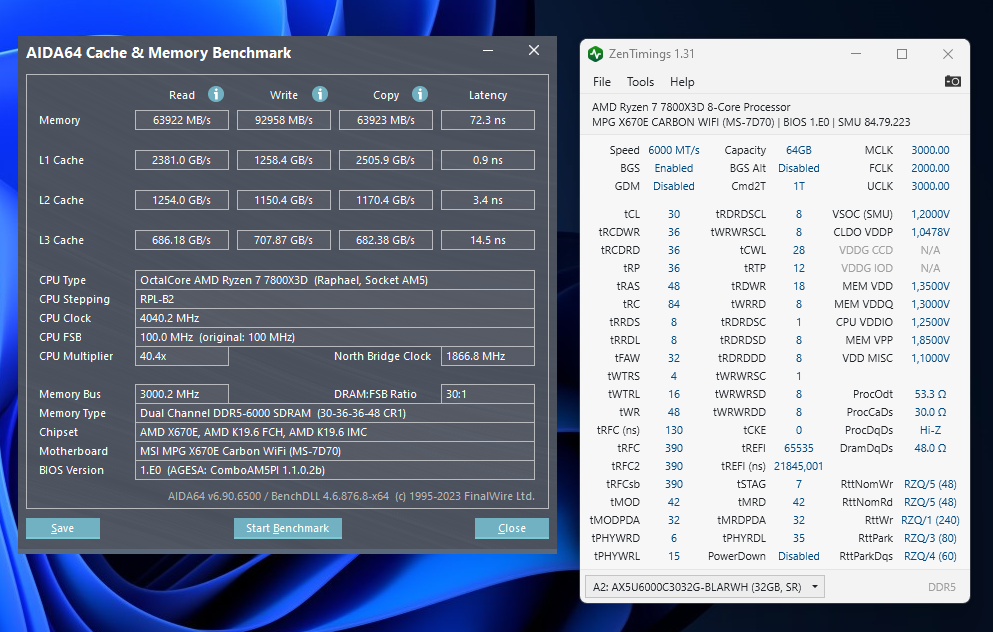Click the tCL 30 timing value
The height and width of the screenshot is (632, 993).
674,214
